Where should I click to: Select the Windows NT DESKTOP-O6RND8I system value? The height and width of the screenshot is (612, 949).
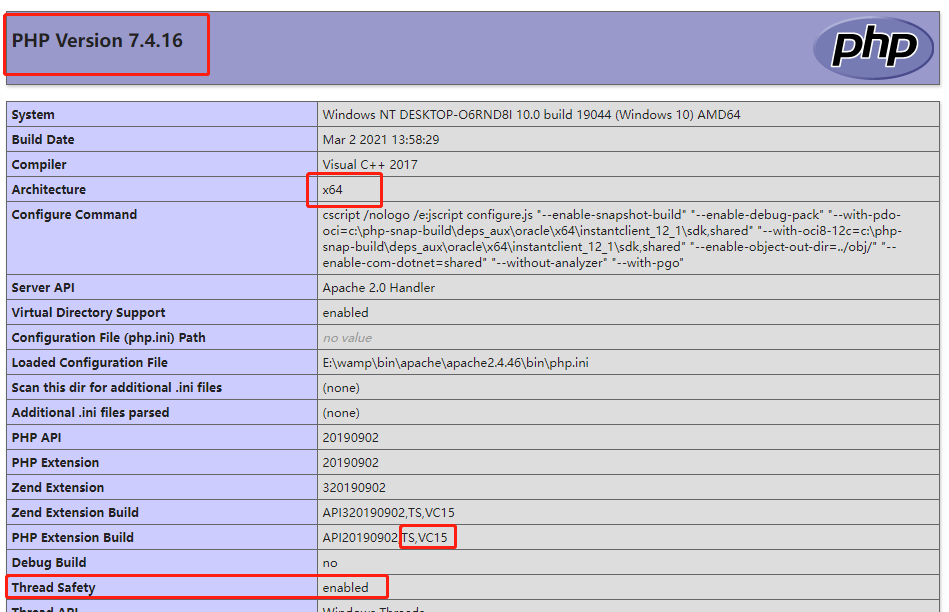531,114
